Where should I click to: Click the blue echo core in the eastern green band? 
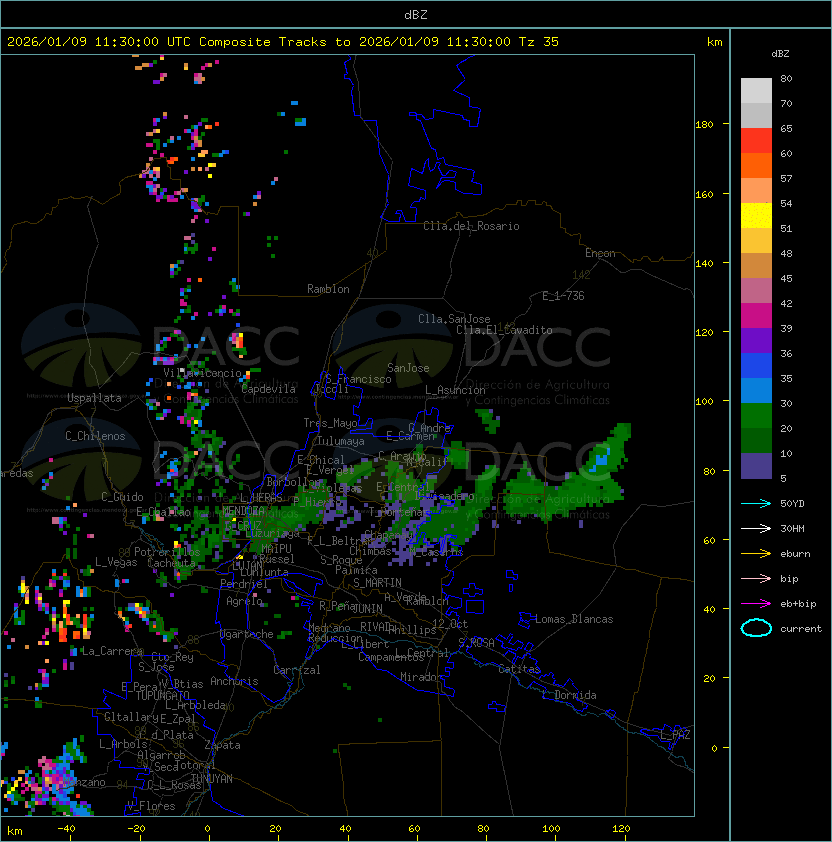601,459
